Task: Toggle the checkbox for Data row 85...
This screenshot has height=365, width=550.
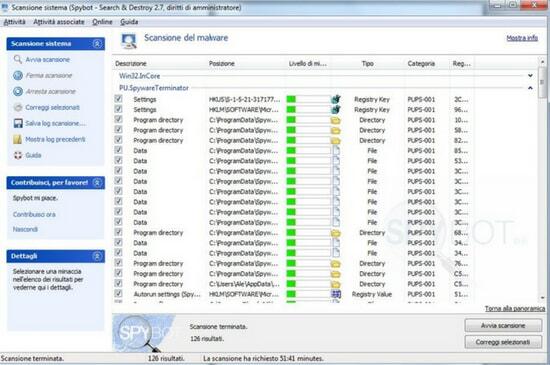Action: click(x=119, y=150)
